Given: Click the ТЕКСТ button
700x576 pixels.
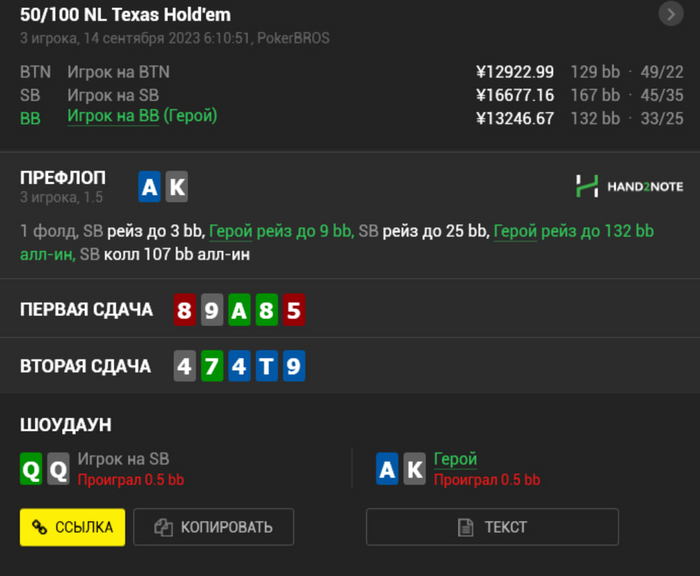Looking at the screenshot, I should pos(492,527).
